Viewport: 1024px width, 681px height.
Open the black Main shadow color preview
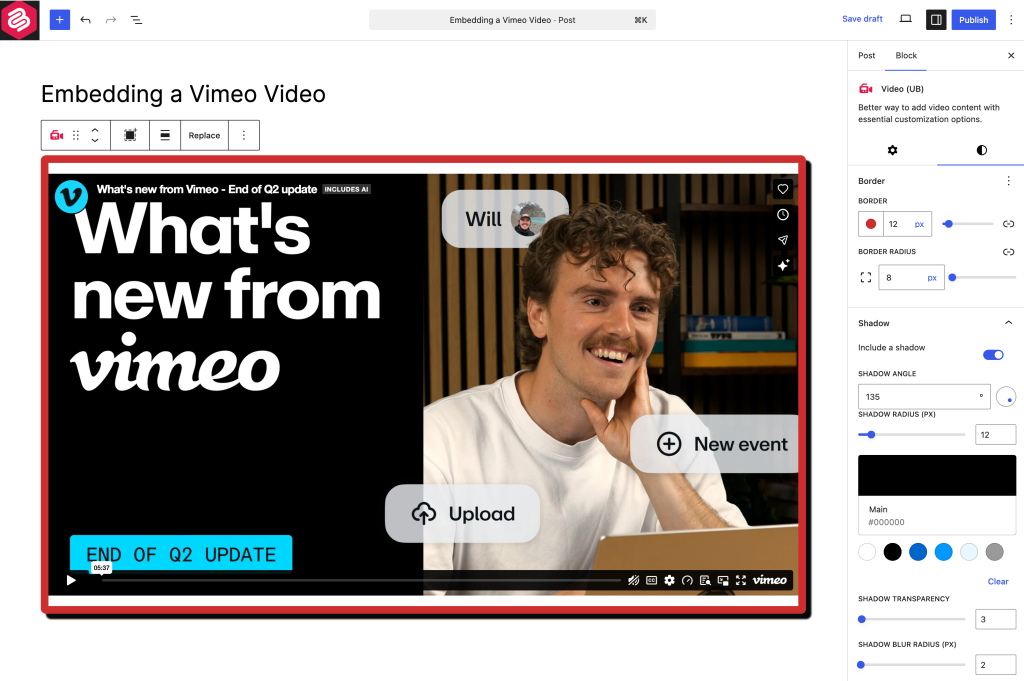click(936, 475)
